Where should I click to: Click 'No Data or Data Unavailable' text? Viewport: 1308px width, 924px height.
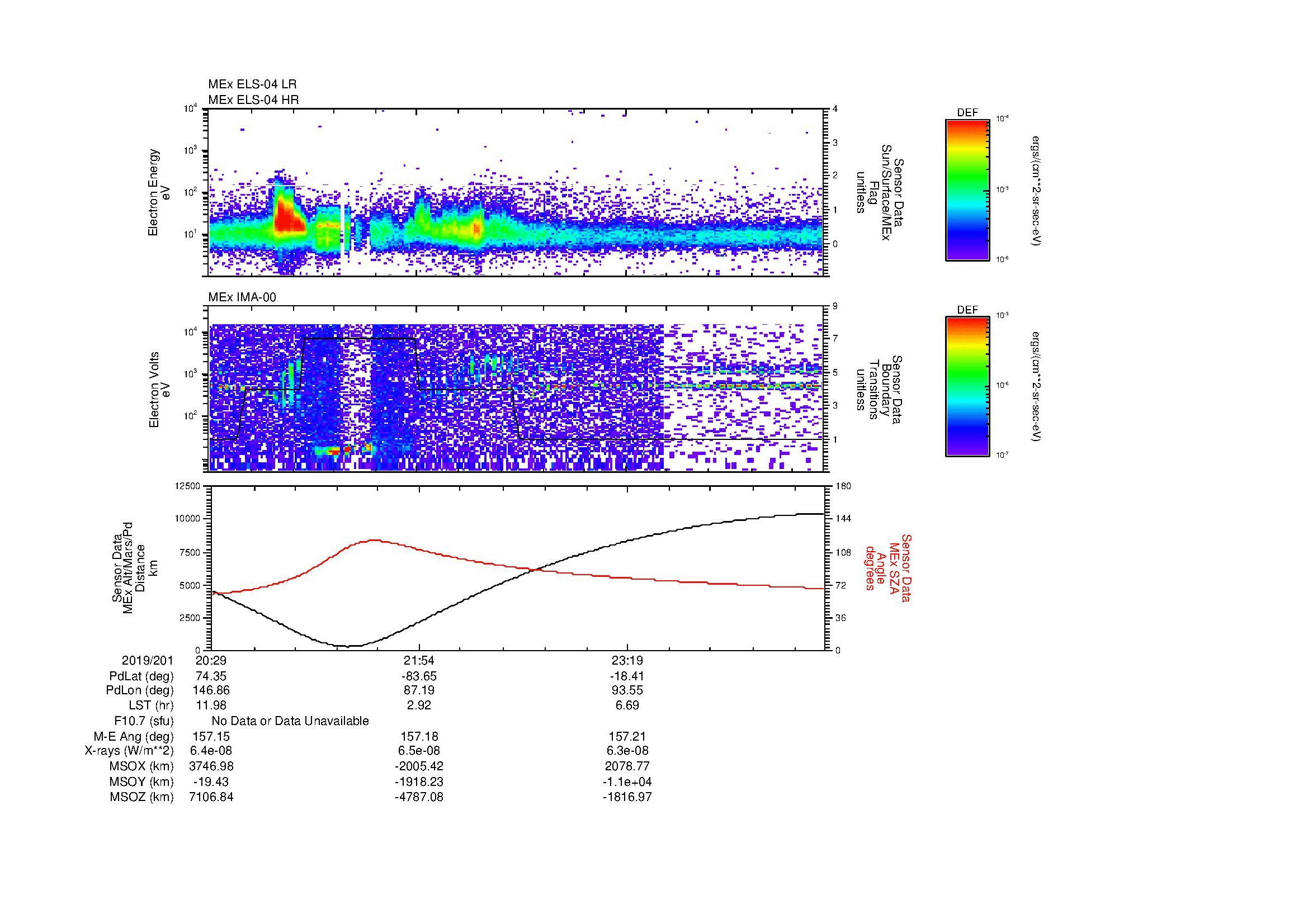(290, 721)
